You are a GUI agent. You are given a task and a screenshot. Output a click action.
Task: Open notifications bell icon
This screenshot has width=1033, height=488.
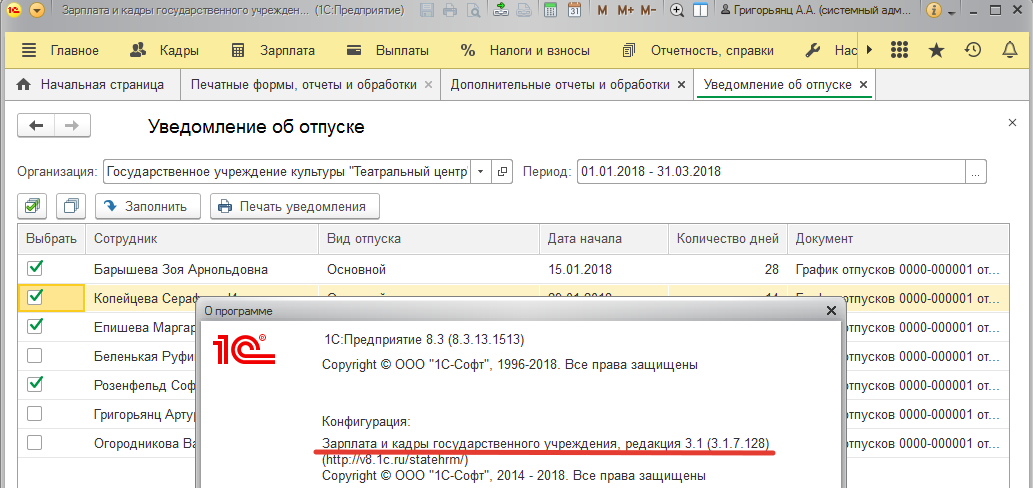click(x=1009, y=51)
